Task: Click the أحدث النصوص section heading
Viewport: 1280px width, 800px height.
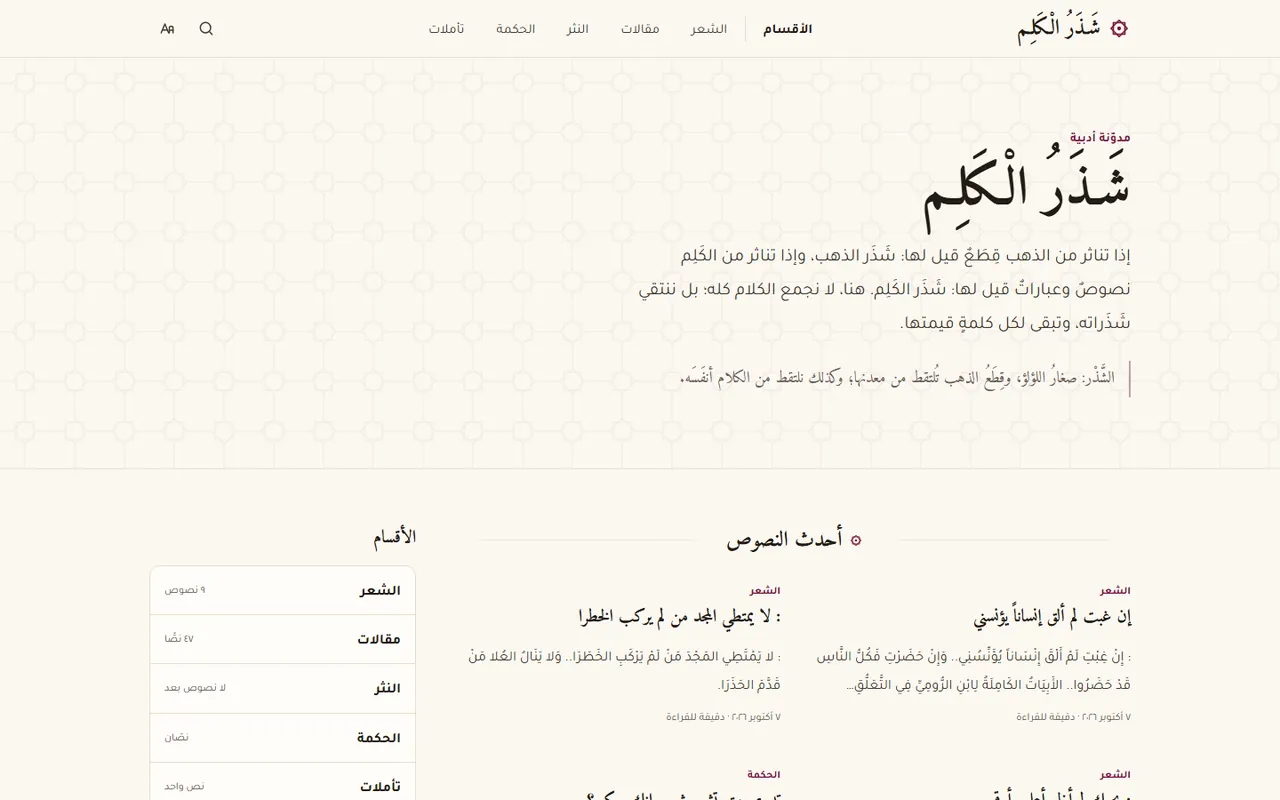Action: pos(785,540)
